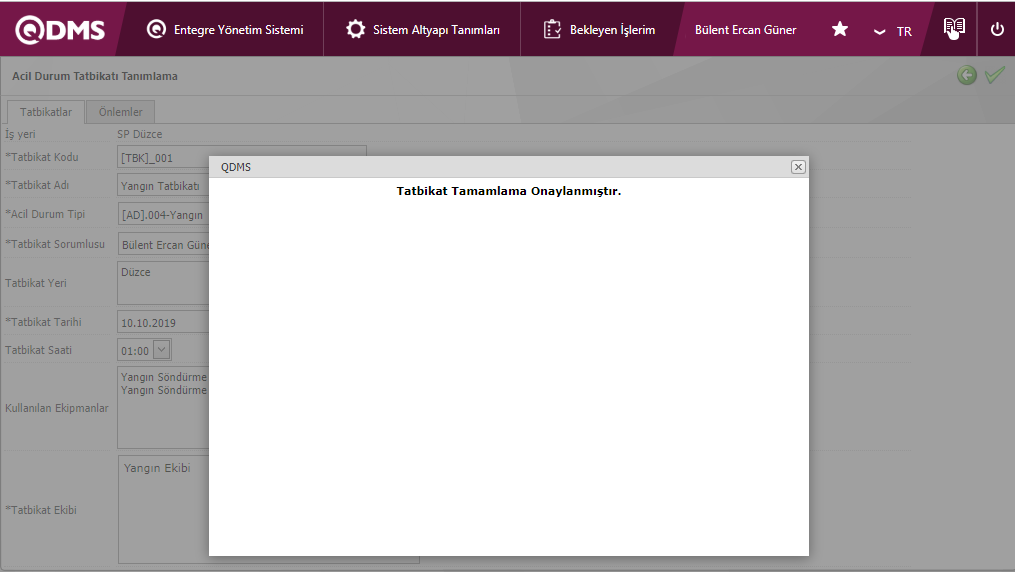Click the QDMS logo in header
The image size is (1015, 572).
coord(60,30)
